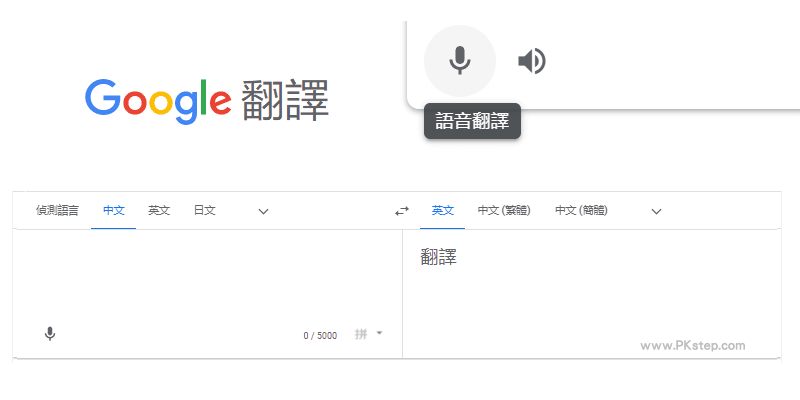This screenshot has width=800, height=400.
Task: Select 中文 (簡體) target language tab
Action: click(581, 211)
